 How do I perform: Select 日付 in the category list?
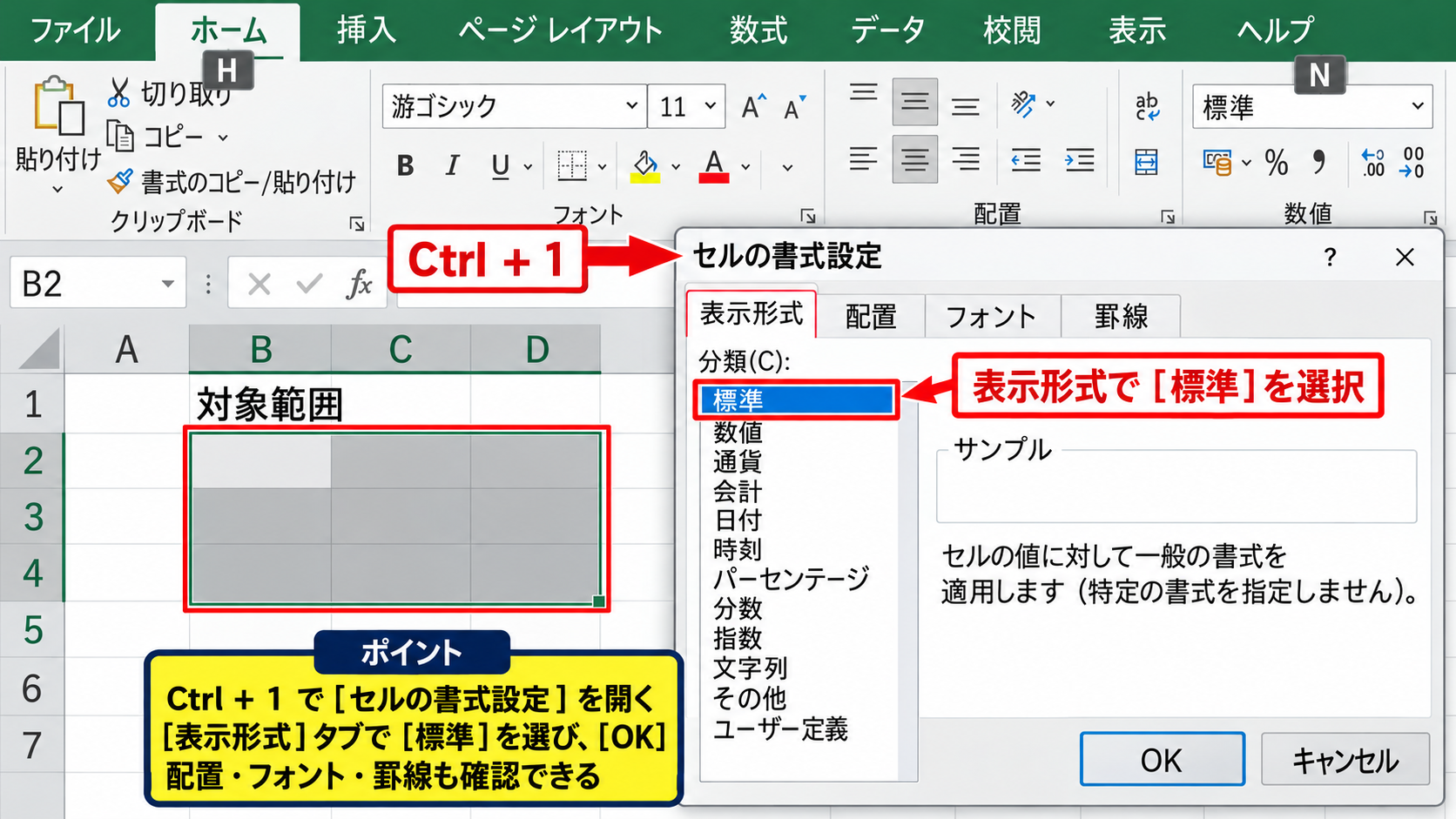pyautogui.click(x=738, y=520)
